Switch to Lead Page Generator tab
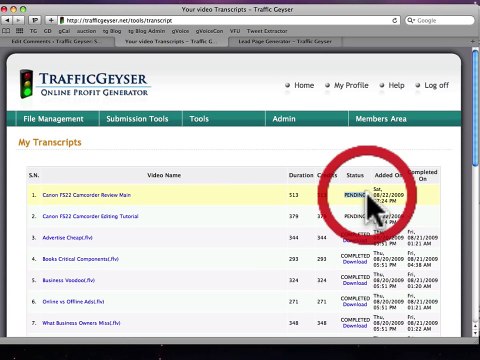 pyautogui.click(x=285, y=41)
